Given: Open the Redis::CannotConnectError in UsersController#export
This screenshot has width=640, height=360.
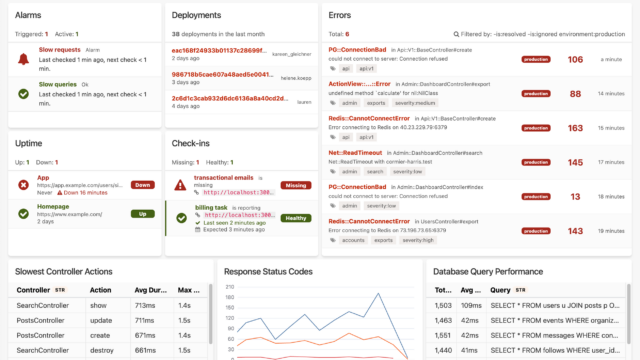Looking at the screenshot, I should point(369,221).
